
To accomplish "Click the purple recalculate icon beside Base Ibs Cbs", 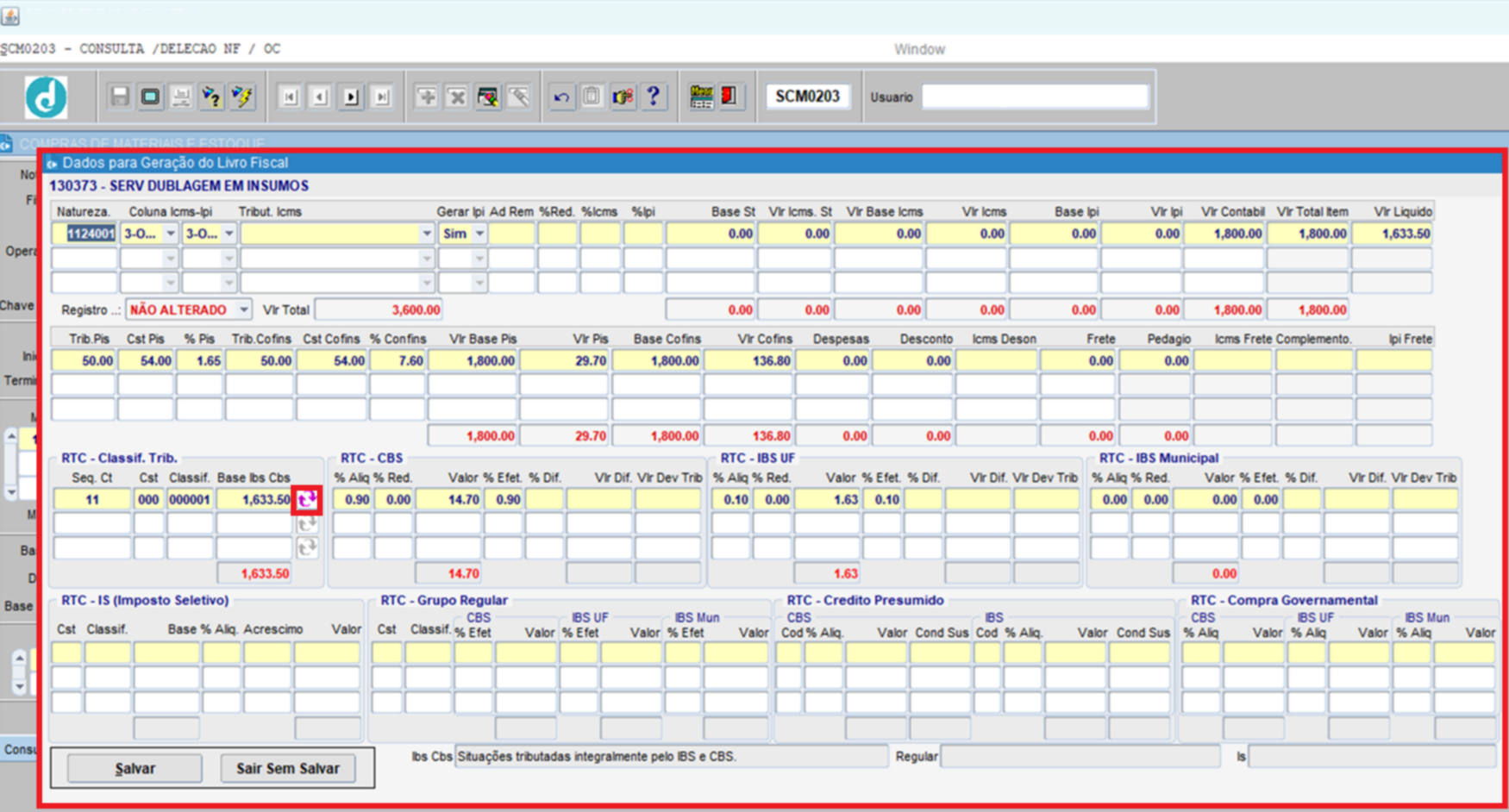I will click(x=307, y=499).
